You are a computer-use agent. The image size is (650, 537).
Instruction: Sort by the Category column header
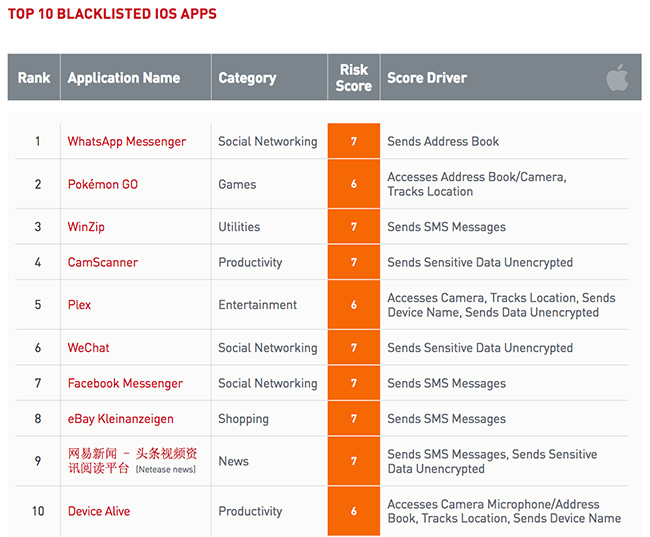pyautogui.click(x=247, y=78)
